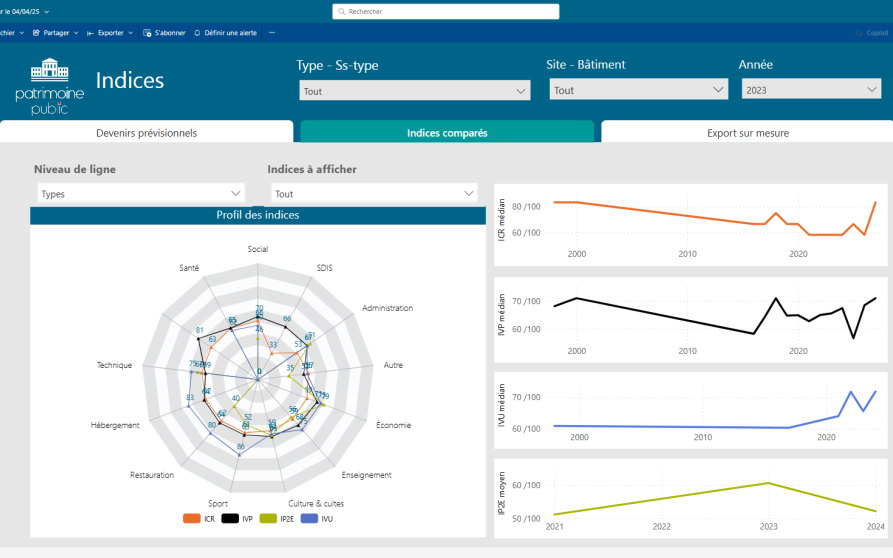Click the IP2E green legend swatch
The height and width of the screenshot is (558, 893).
268,518
